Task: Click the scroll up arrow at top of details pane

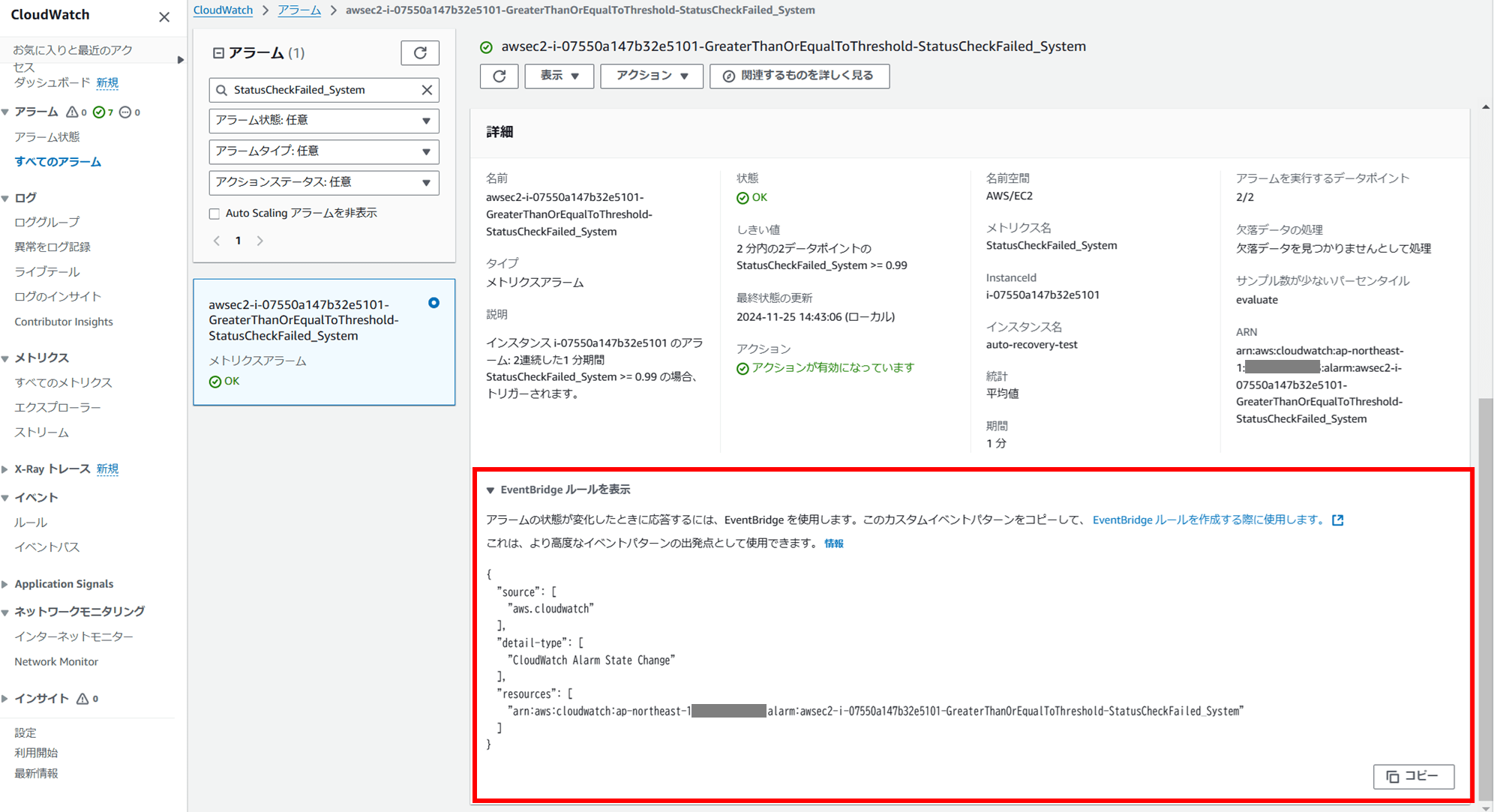Action: click(1486, 107)
